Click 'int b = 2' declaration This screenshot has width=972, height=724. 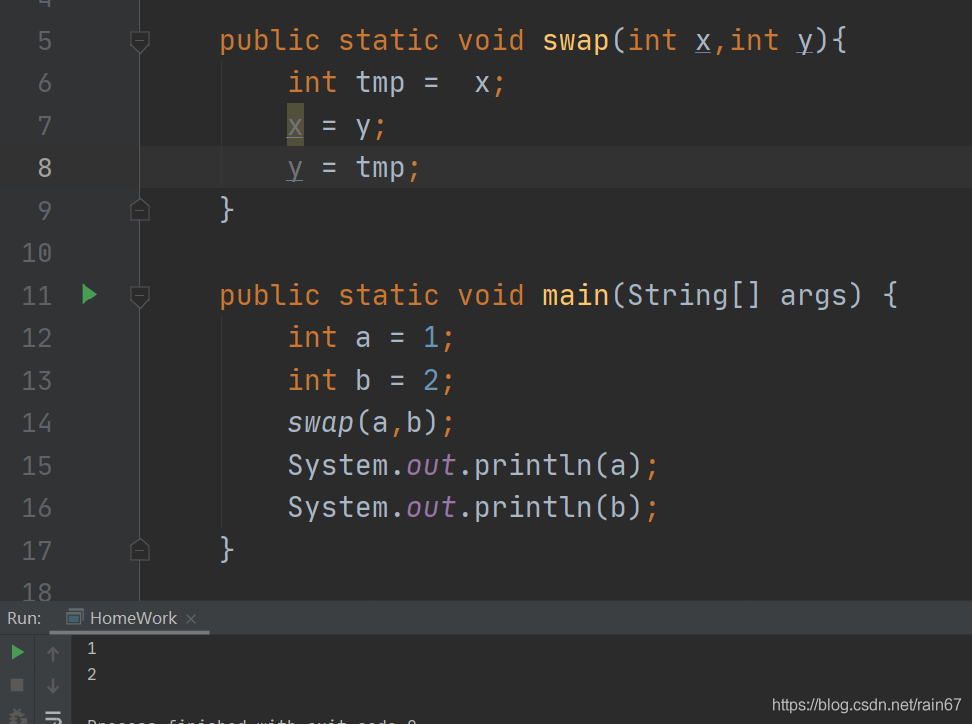371,380
